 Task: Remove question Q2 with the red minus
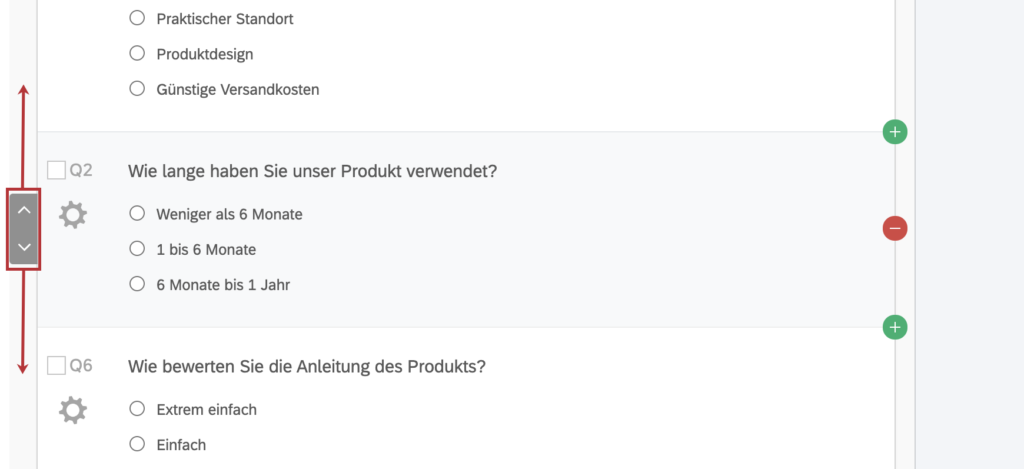(x=895, y=229)
